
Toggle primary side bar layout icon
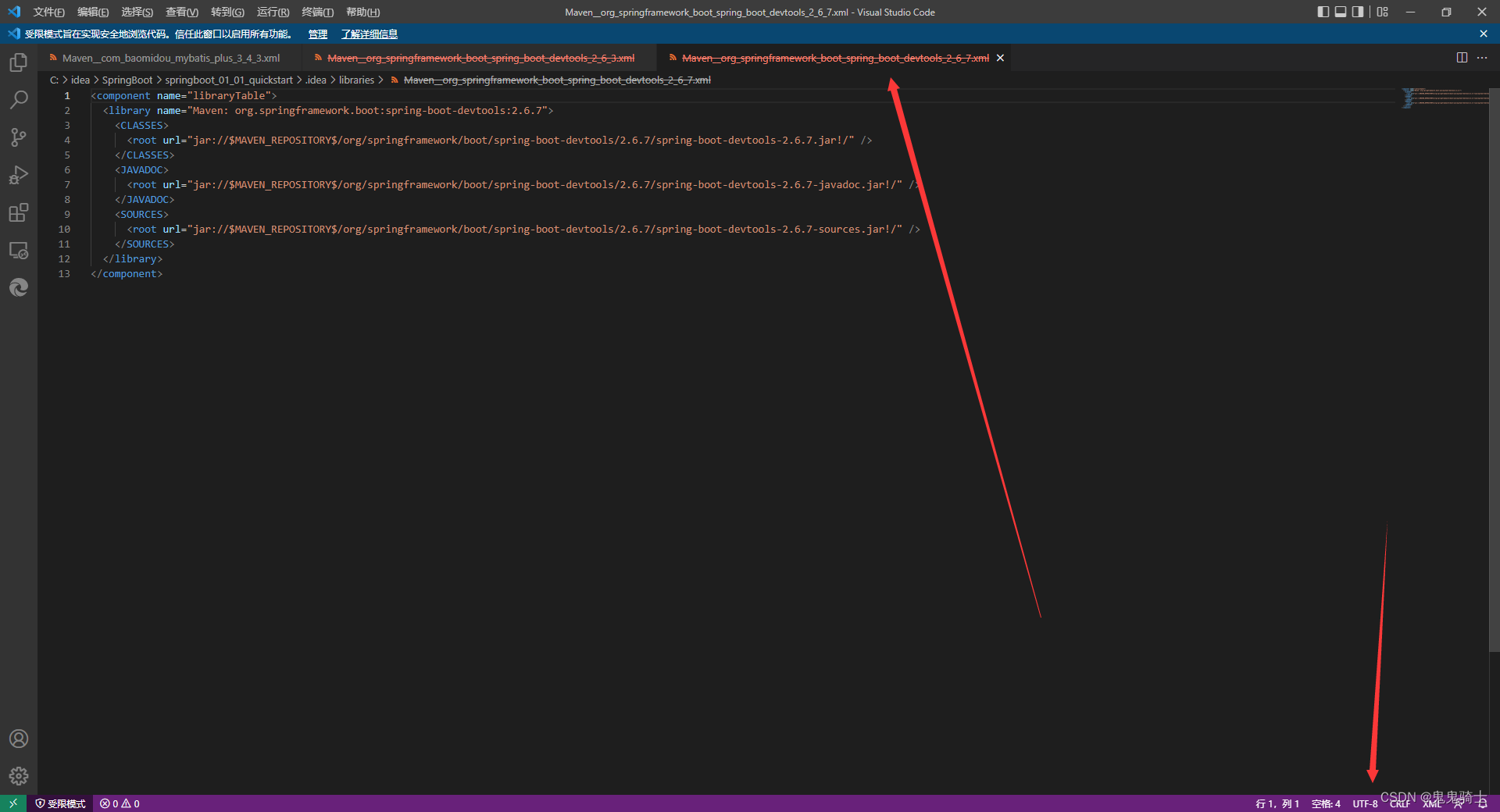(1323, 12)
